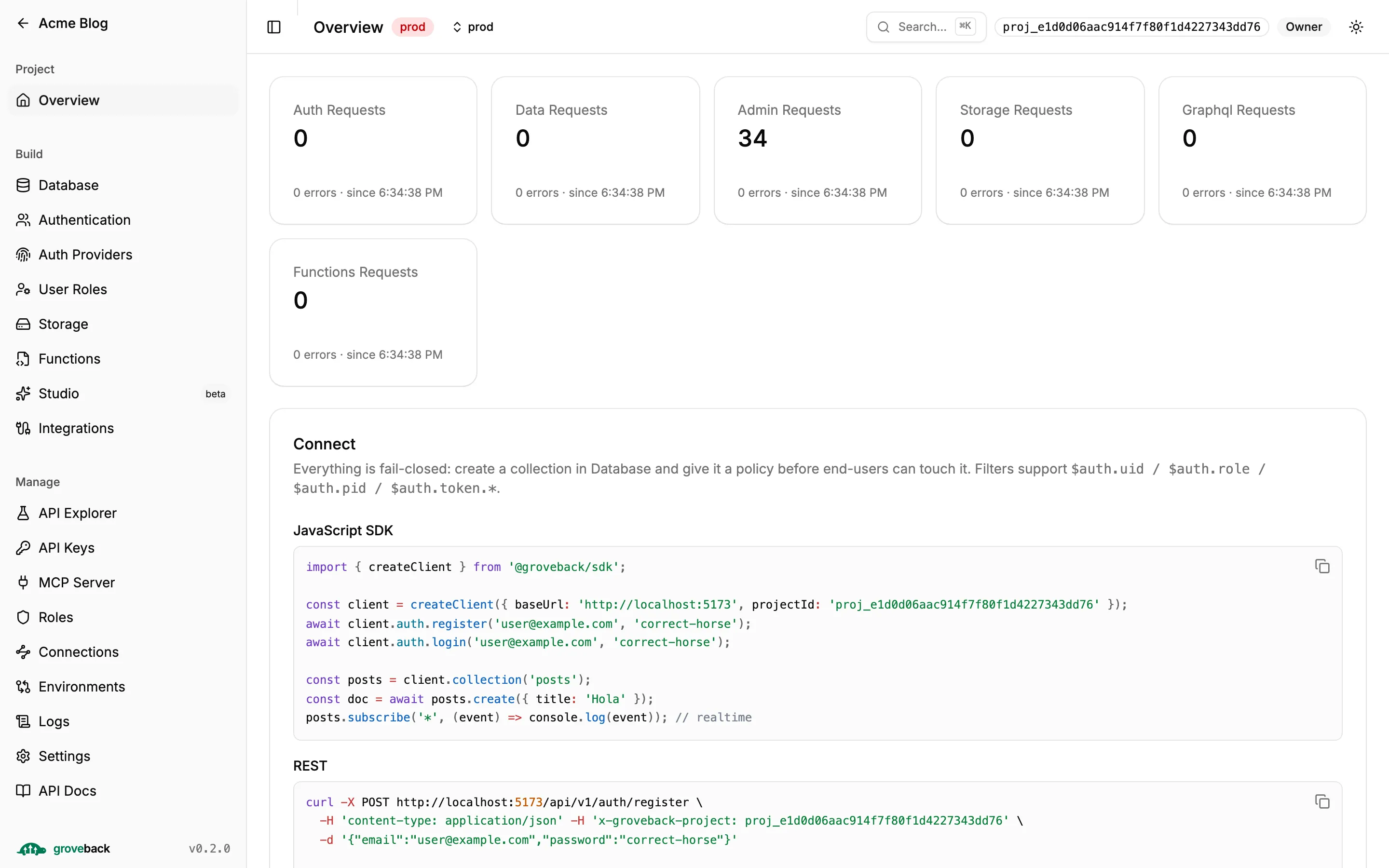Click the red prod badge beside Overview
Image resolution: width=1389 pixels, height=868 pixels.
[x=412, y=27]
